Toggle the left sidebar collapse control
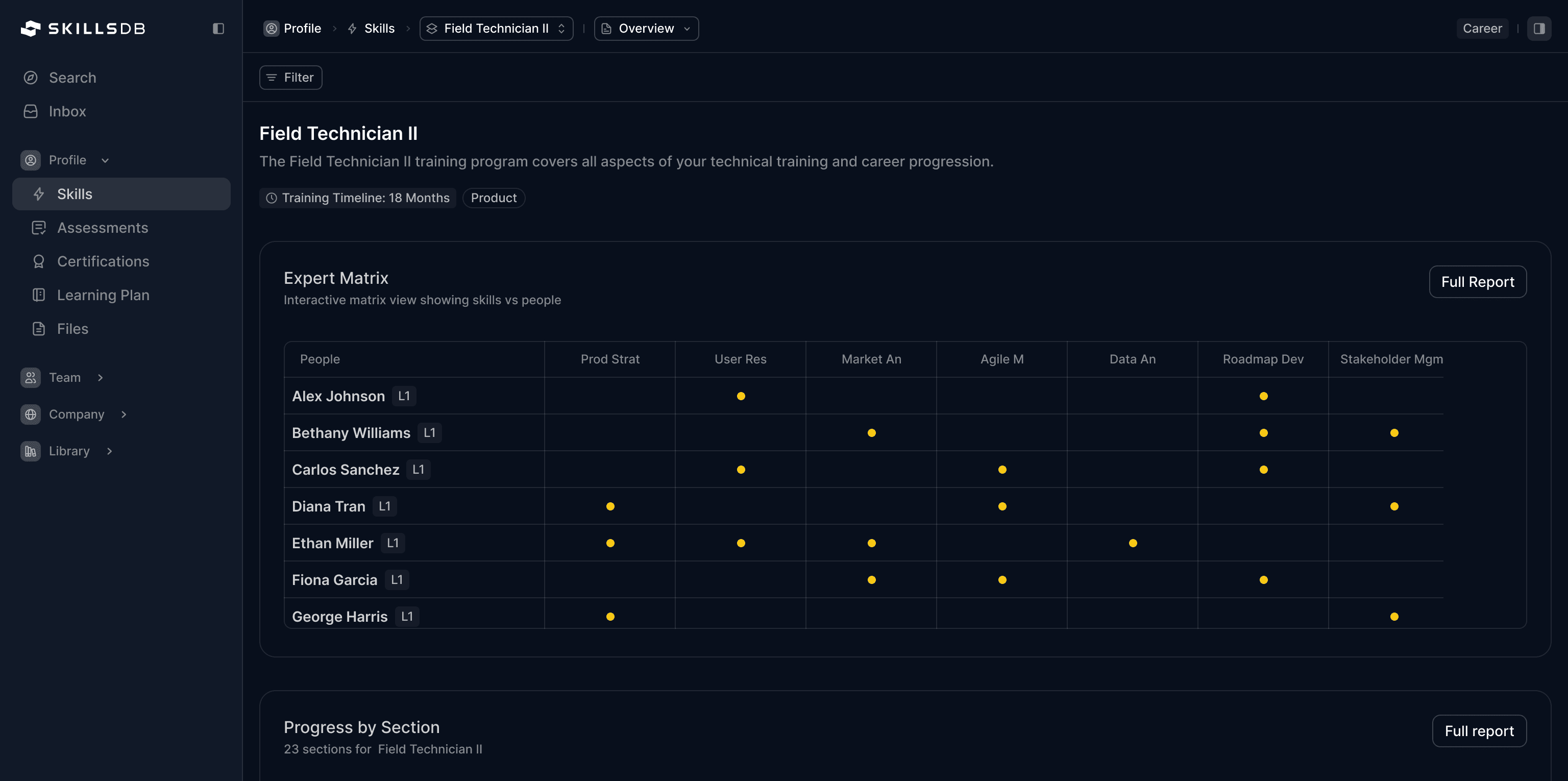The width and height of the screenshot is (1568, 781). (x=218, y=28)
